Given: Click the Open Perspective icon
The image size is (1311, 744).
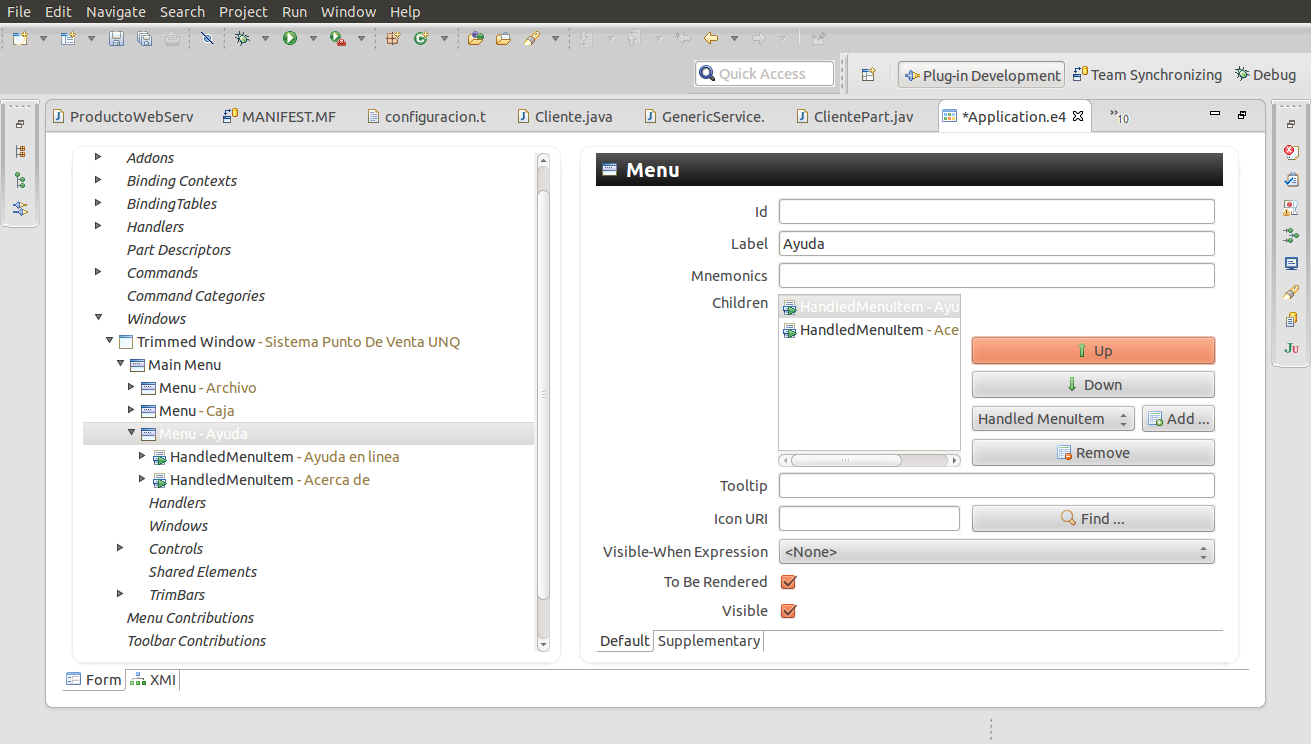Looking at the screenshot, I should (x=868, y=75).
